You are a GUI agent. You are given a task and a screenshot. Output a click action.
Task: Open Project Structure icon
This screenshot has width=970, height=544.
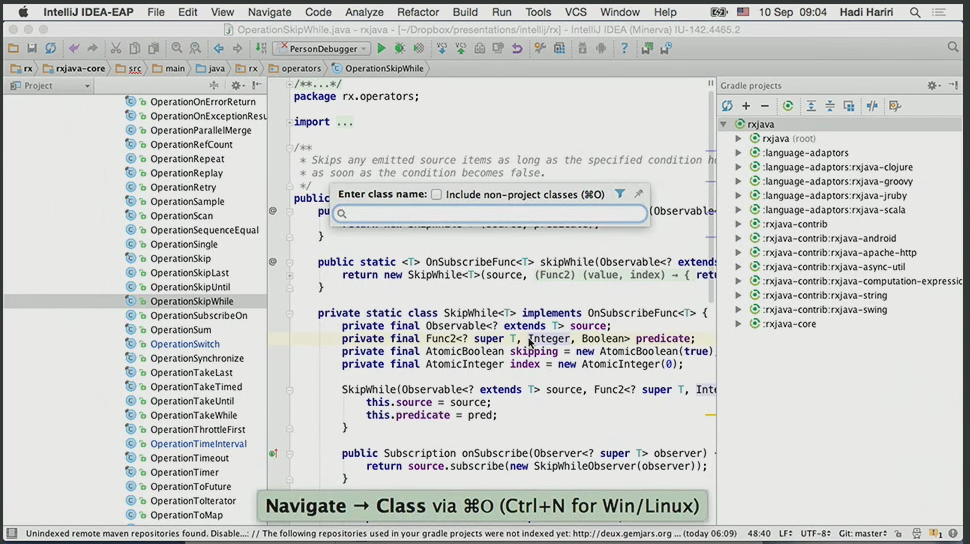pyautogui.click(x=559, y=48)
